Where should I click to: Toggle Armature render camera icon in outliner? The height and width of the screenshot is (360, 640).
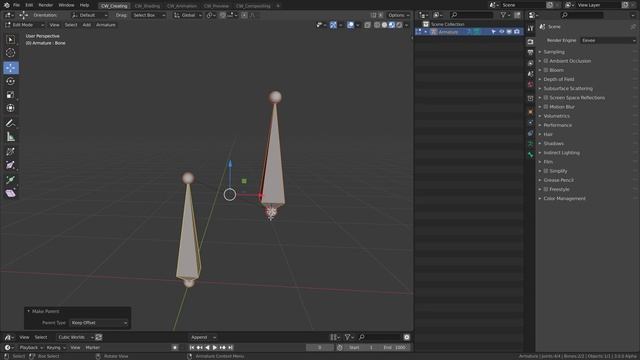coord(517,32)
